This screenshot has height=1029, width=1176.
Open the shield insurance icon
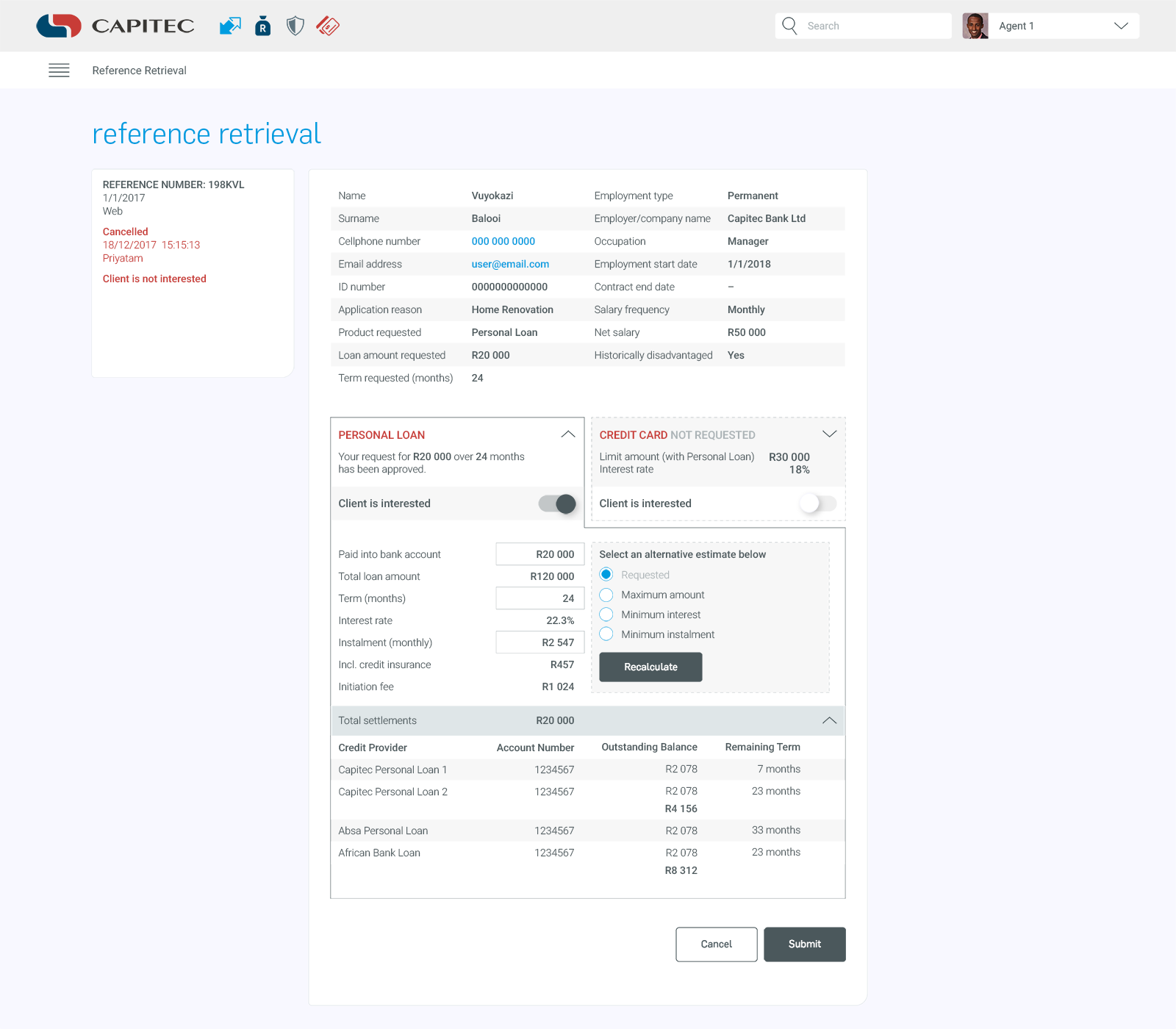[295, 26]
